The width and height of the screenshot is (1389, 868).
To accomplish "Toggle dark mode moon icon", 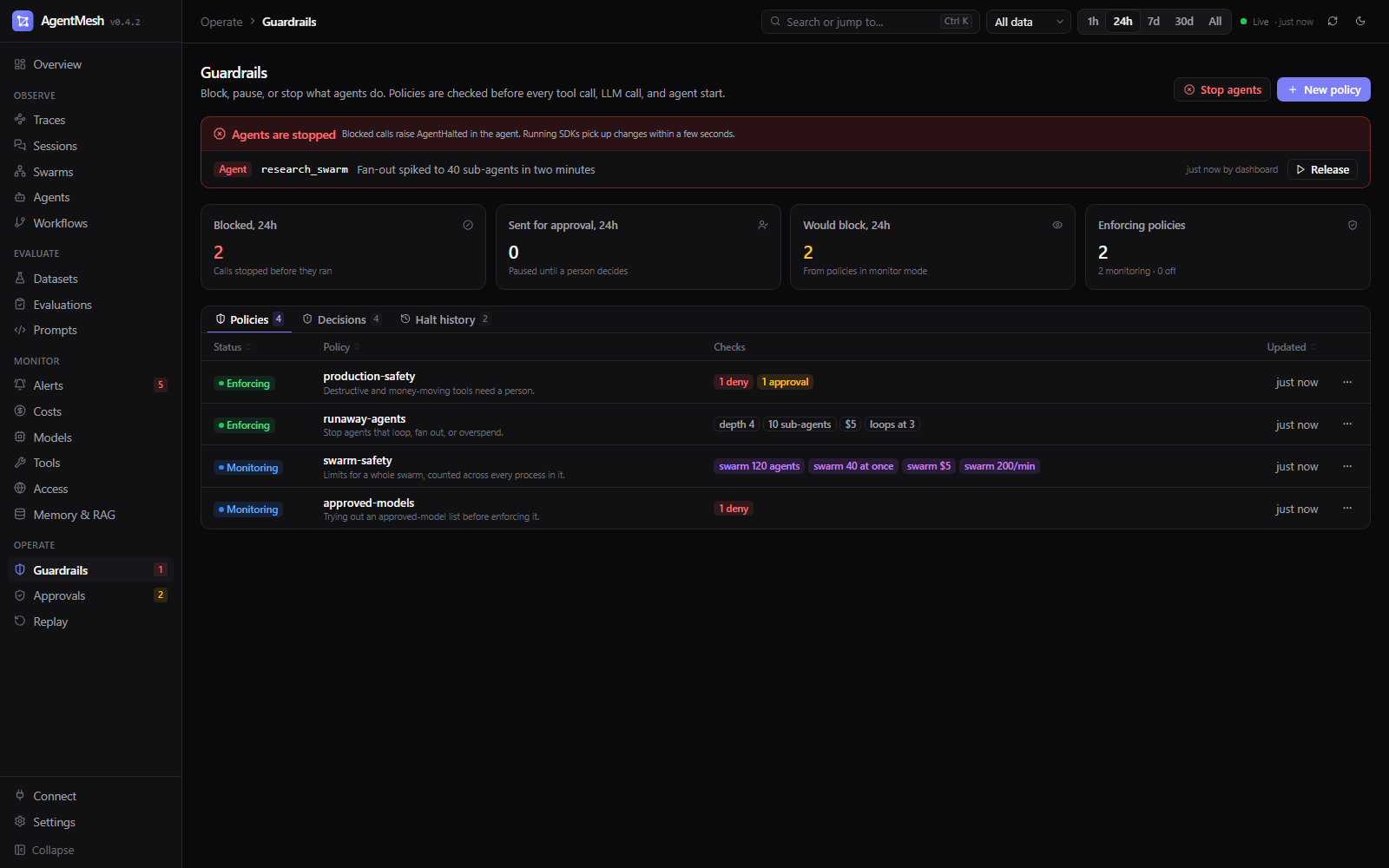I will coord(1360,22).
